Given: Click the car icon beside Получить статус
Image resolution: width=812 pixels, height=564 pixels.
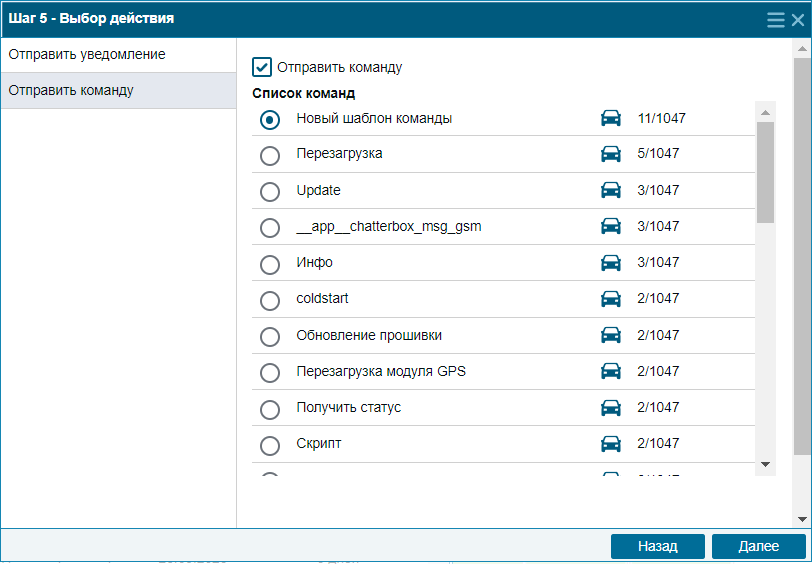Looking at the screenshot, I should (611, 408).
